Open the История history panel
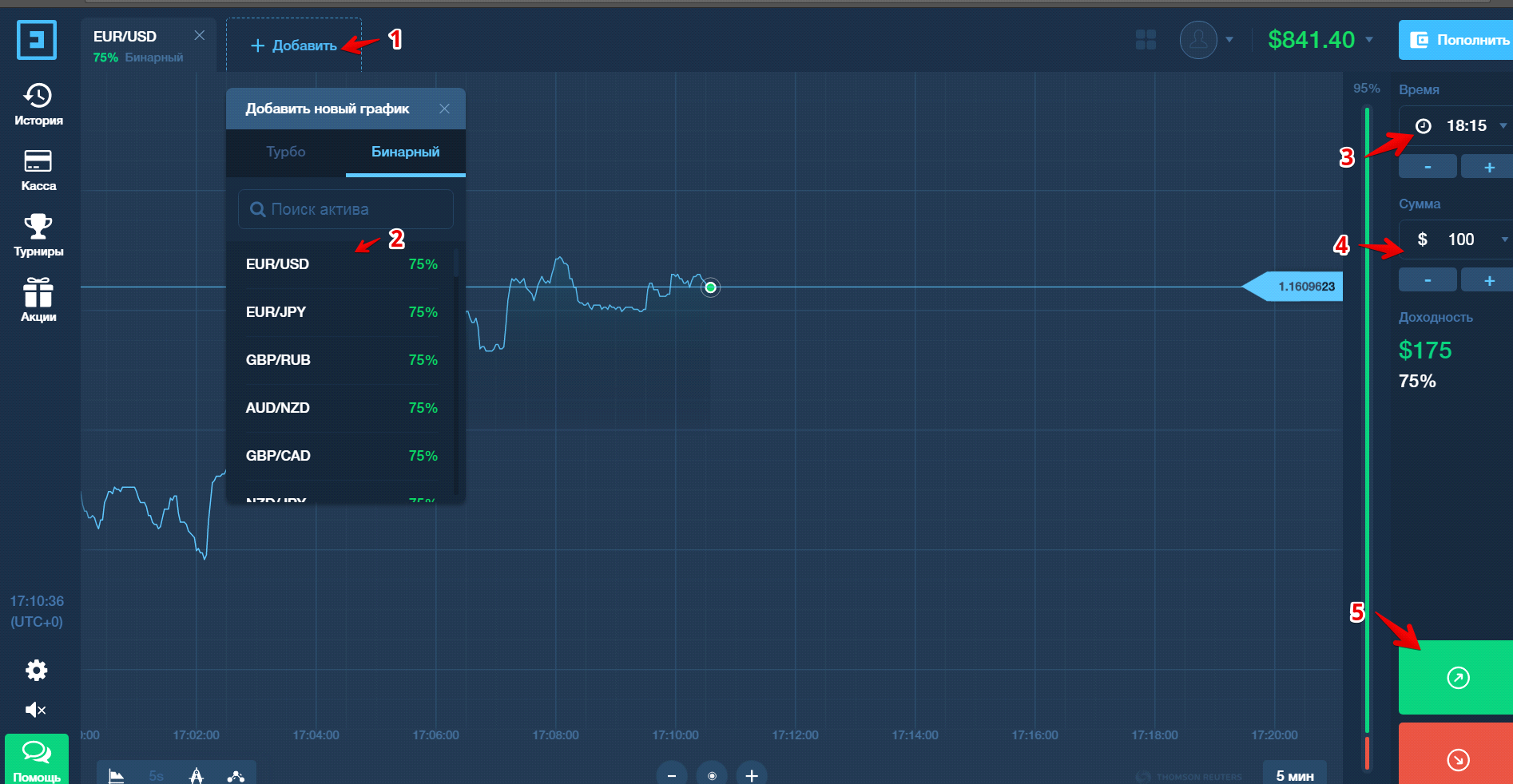Viewport: 1513px width, 784px height. tap(38, 105)
